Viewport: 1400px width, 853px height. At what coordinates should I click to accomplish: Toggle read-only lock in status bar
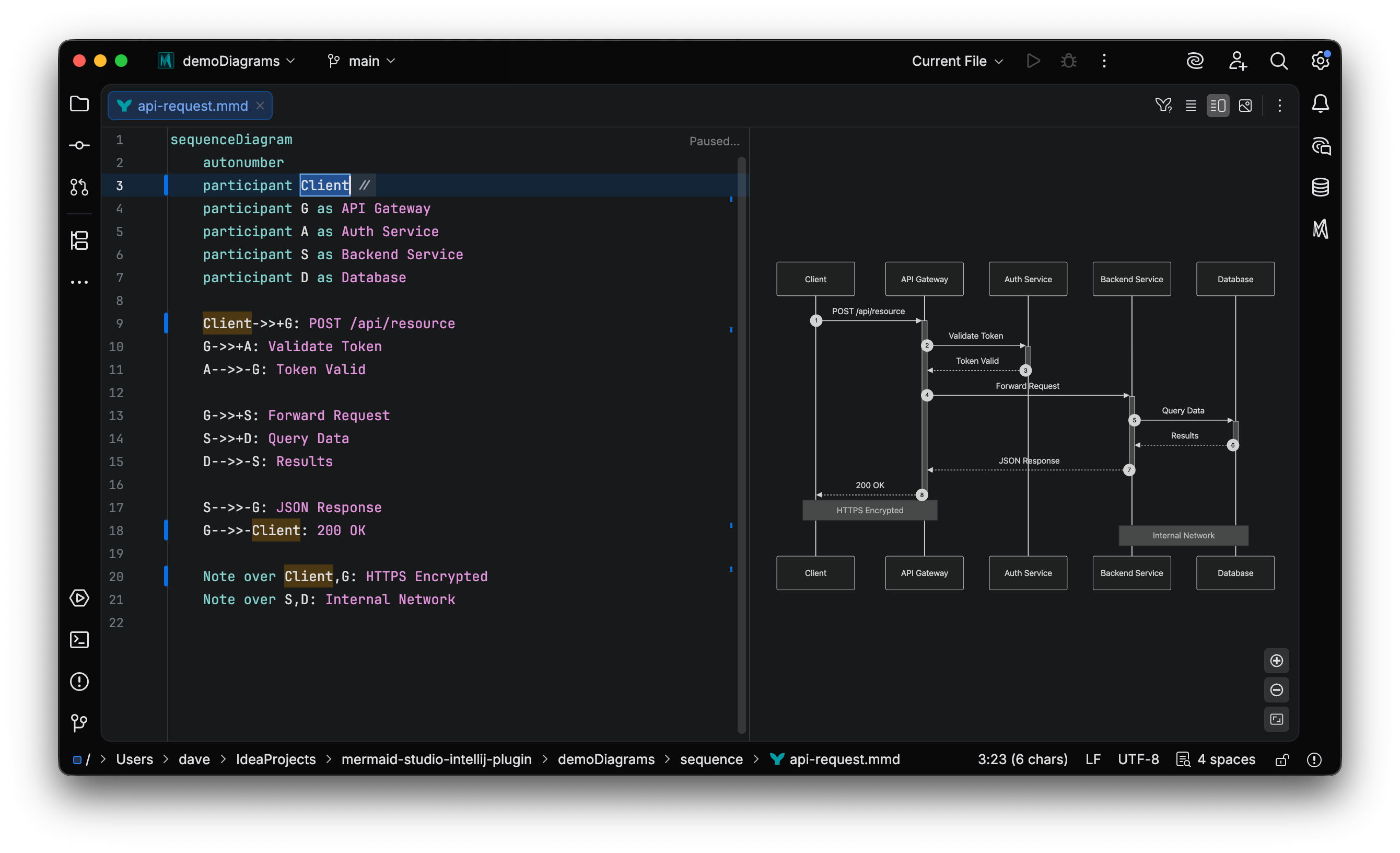[1282, 760]
